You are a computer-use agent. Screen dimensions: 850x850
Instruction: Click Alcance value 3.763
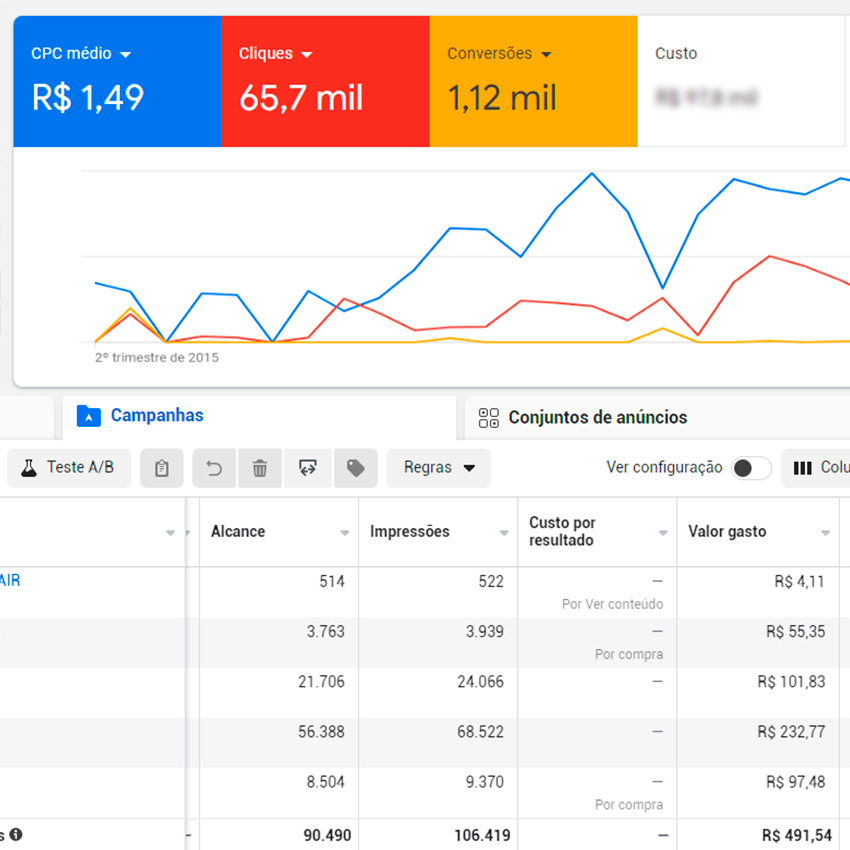tap(325, 632)
